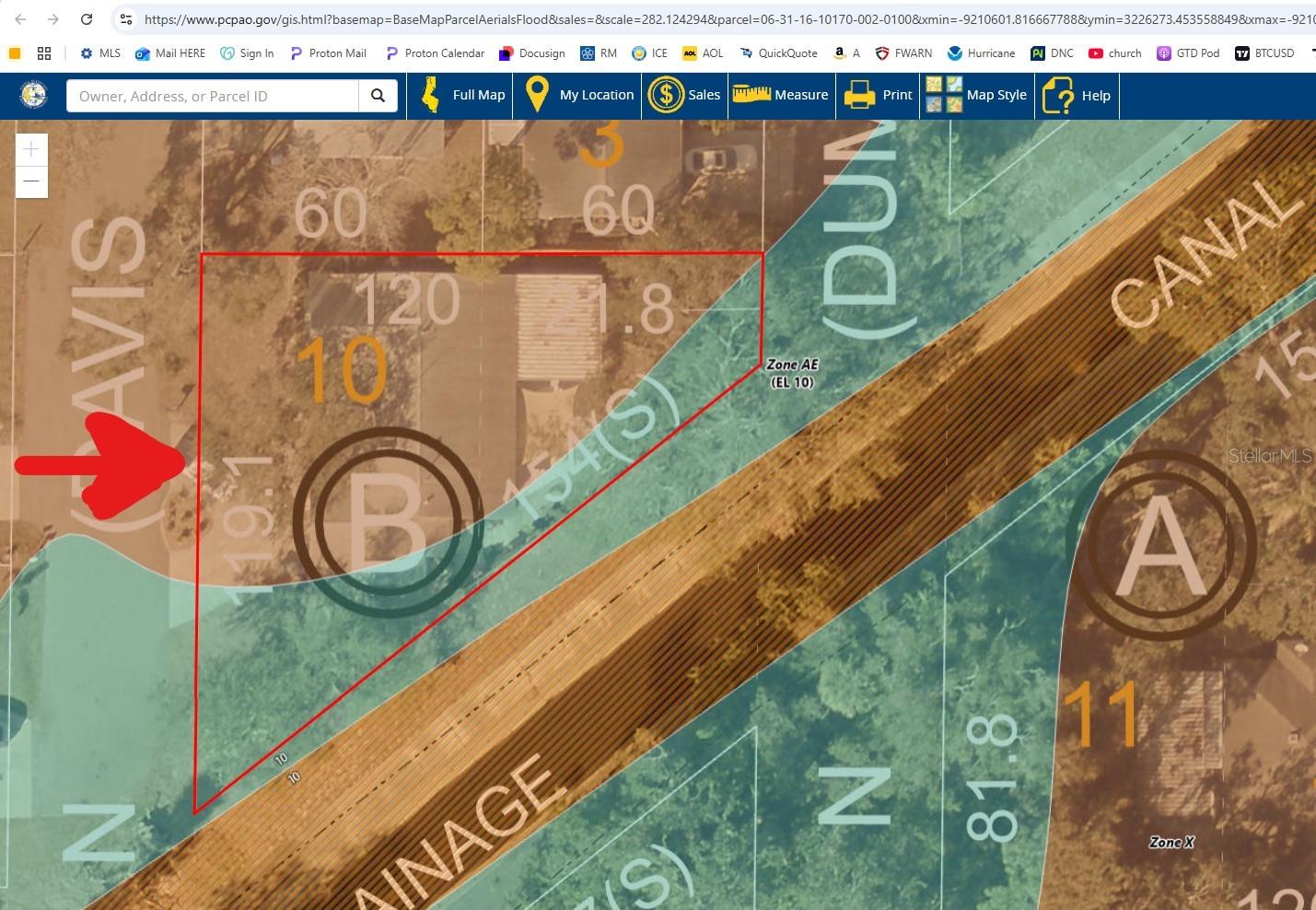Open the Proton Mail bookmark
Image resolution: width=1316 pixels, height=910 pixels.
pos(328,52)
